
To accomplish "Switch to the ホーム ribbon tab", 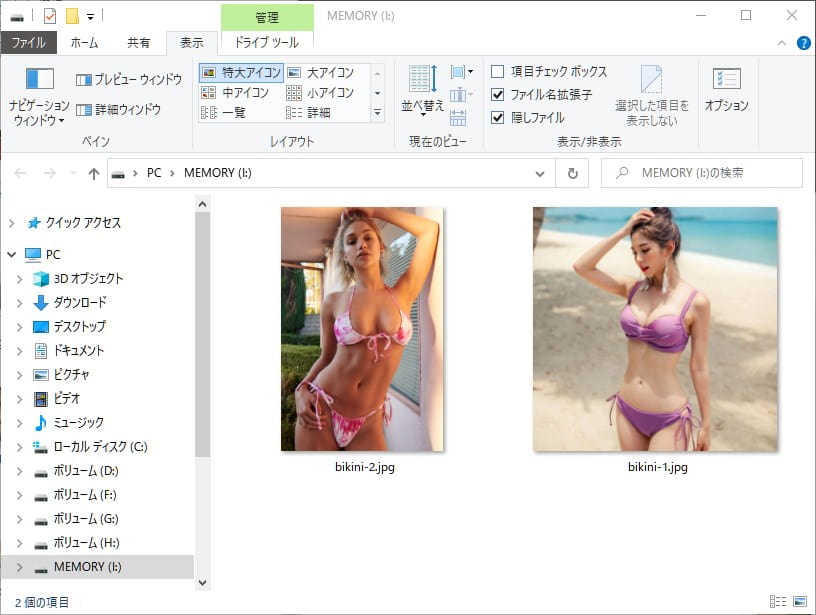I will (86, 43).
